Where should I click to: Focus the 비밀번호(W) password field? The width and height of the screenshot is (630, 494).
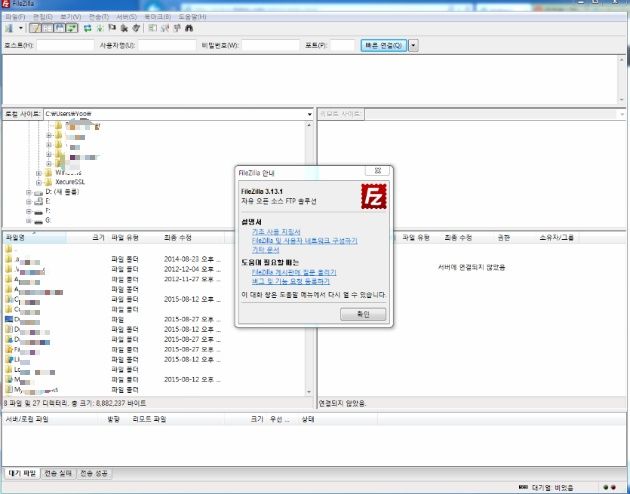[x=271, y=45]
